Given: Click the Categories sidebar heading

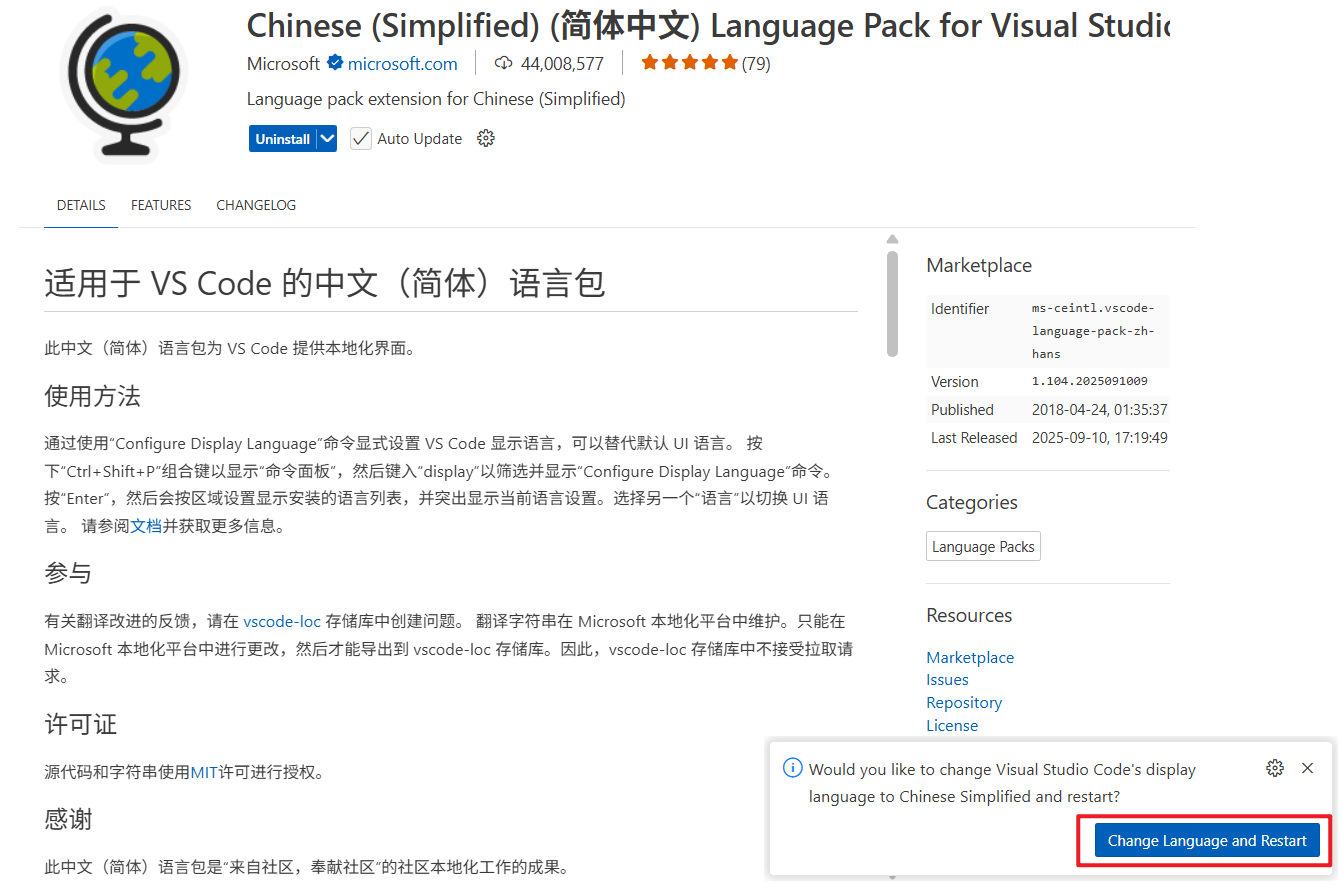Looking at the screenshot, I should click(972, 502).
